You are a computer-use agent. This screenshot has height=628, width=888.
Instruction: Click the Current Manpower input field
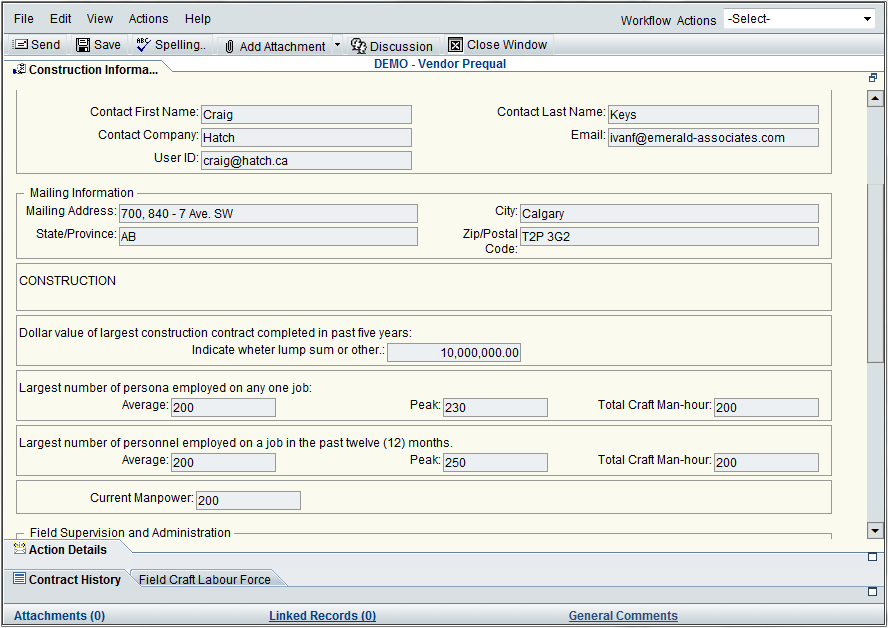click(248, 501)
